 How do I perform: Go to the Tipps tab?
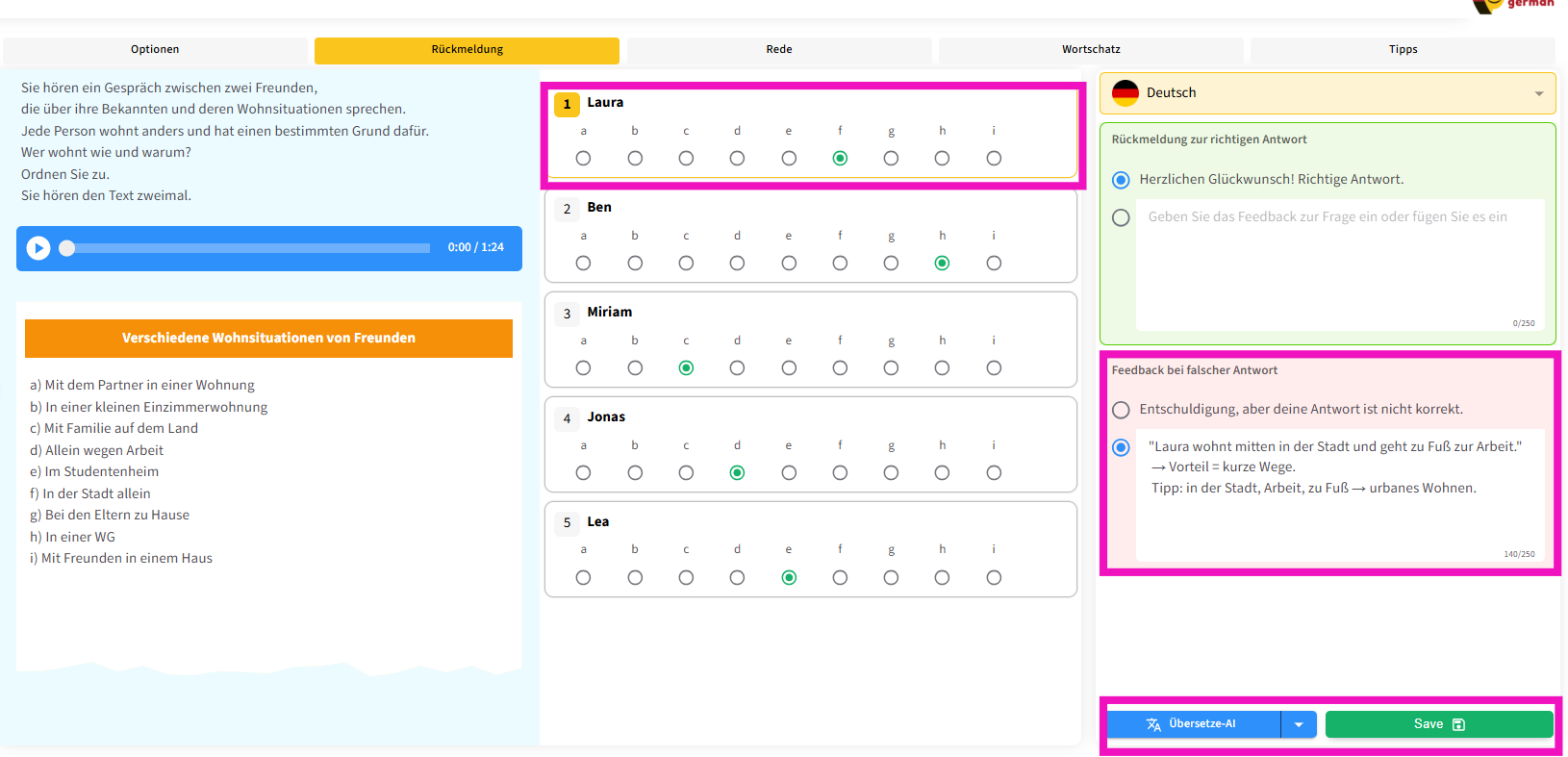[x=1402, y=50]
